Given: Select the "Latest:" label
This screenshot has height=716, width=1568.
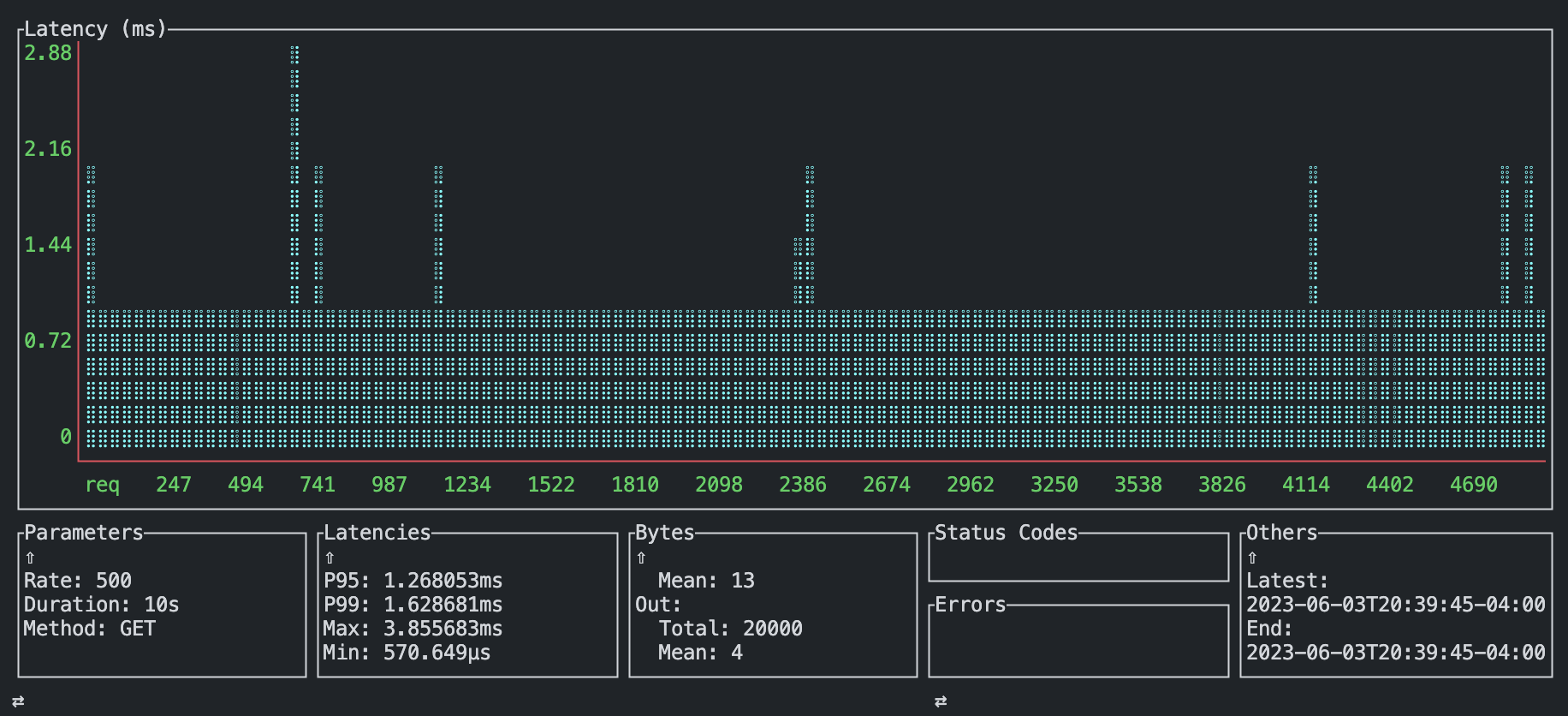Looking at the screenshot, I should (1288, 581).
